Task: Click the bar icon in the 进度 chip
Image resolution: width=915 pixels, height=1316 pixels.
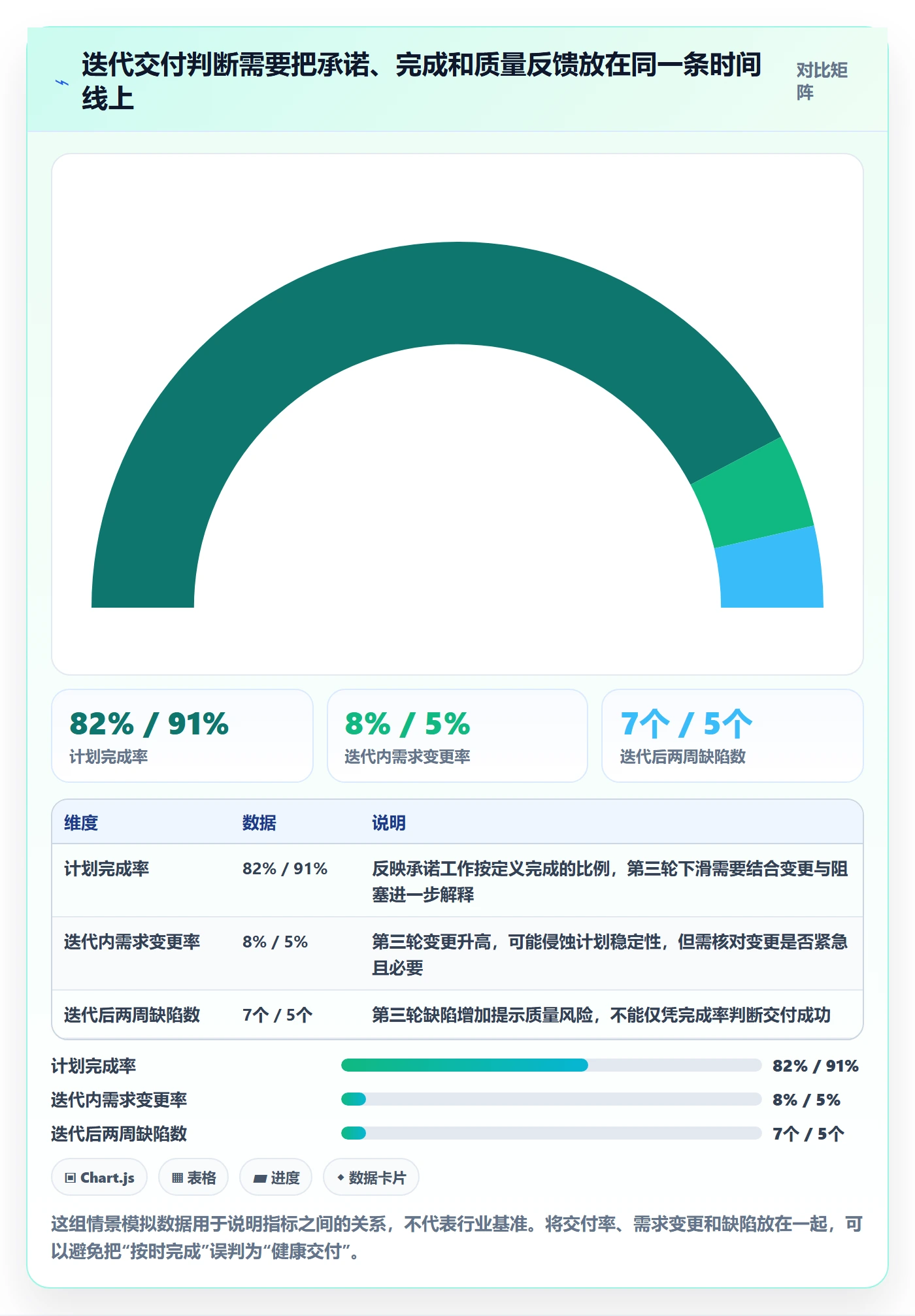Action: pyautogui.click(x=259, y=1179)
